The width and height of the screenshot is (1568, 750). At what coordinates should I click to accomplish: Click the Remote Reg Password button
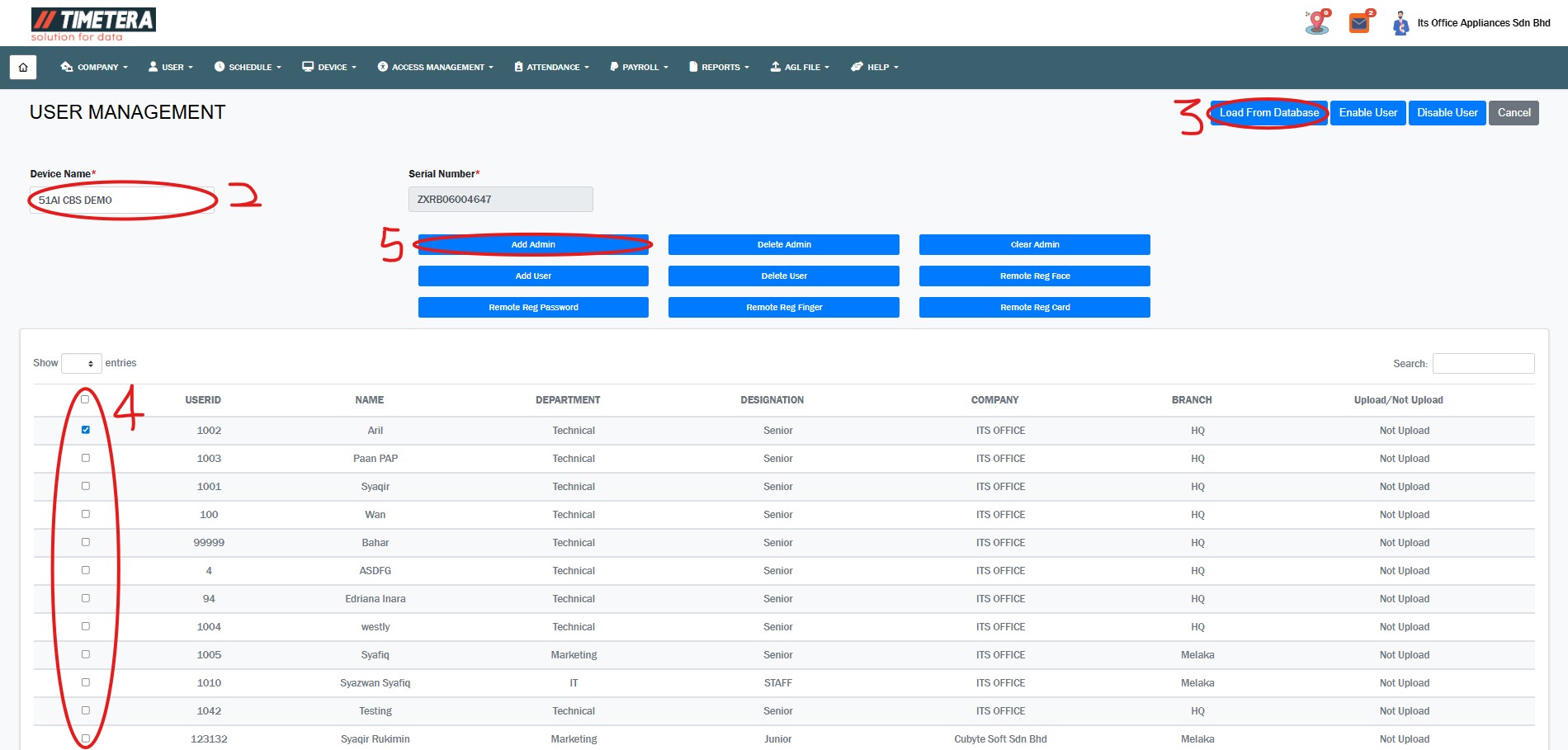(533, 307)
